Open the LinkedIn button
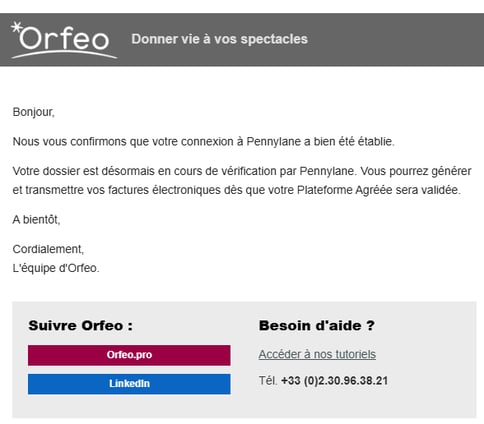The image size is (484, 424). click(129, 384)
